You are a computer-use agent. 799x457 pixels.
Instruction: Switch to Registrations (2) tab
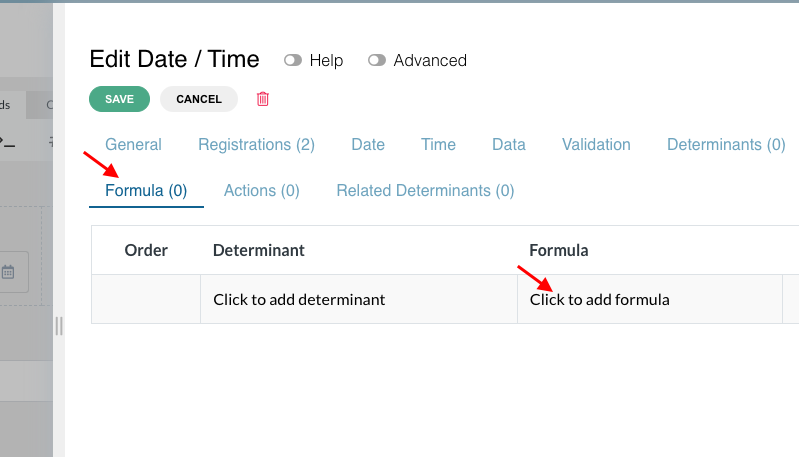tap(256, 145)
